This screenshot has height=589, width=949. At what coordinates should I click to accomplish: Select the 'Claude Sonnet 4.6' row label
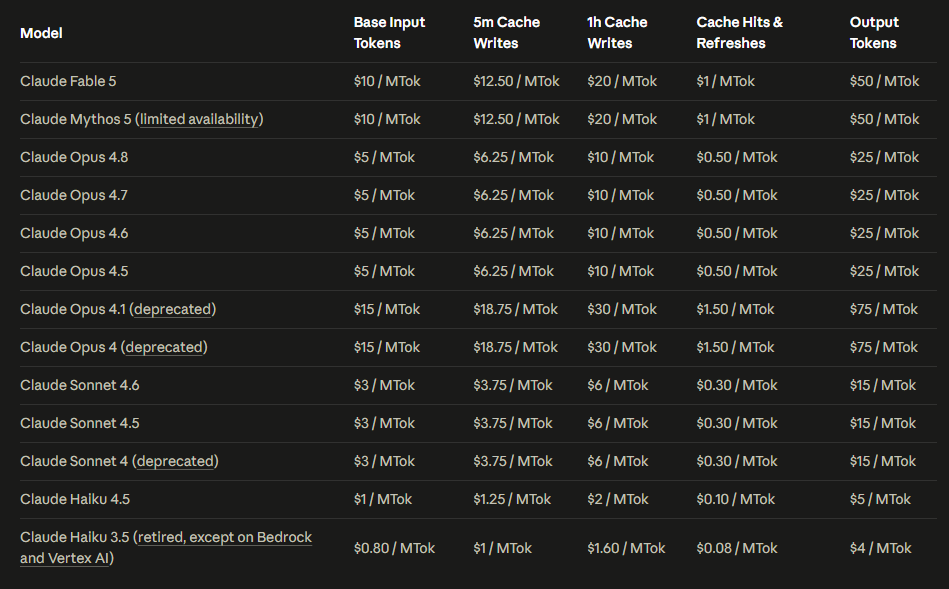point(79,385)
